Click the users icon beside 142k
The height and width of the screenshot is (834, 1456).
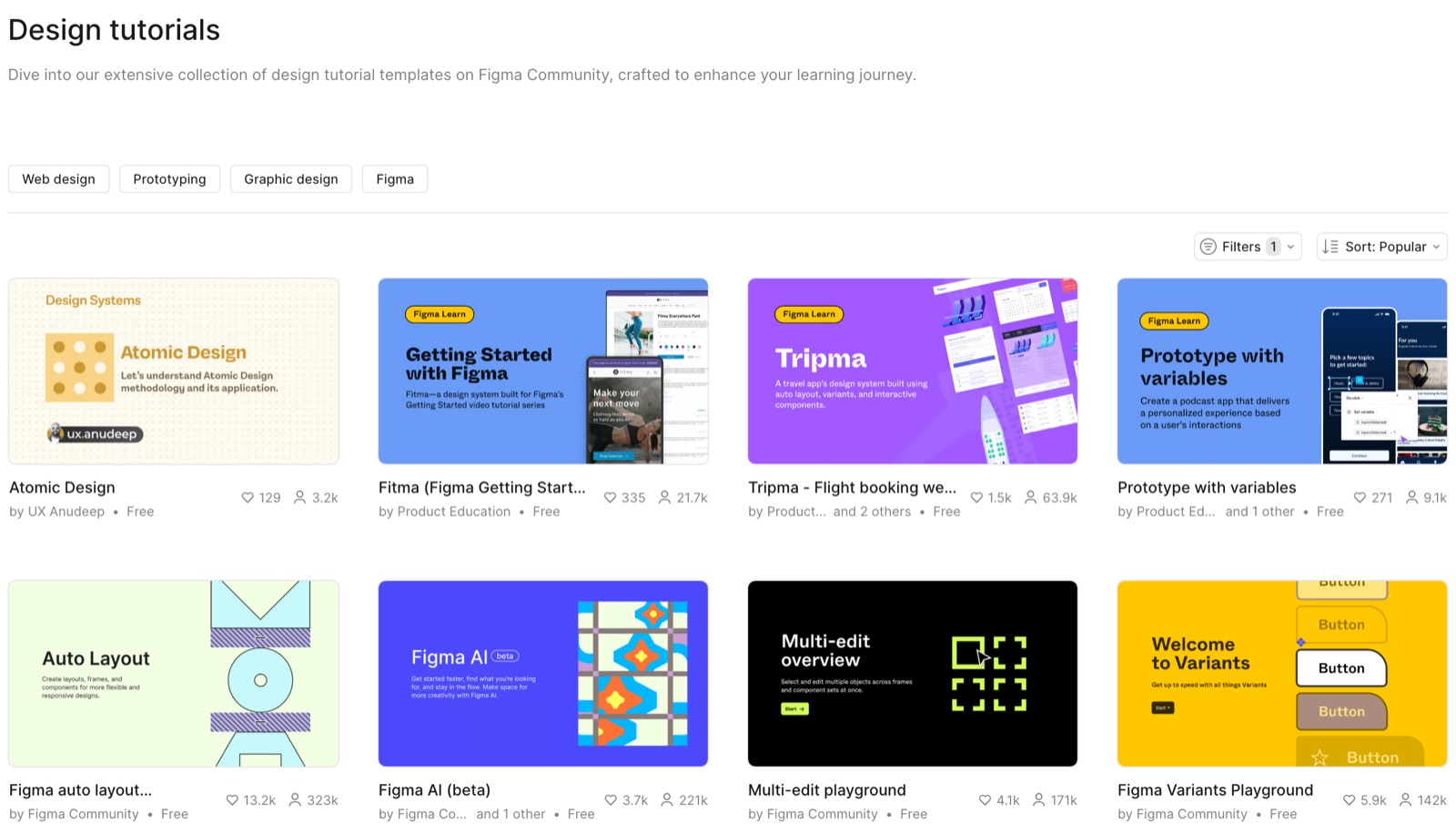1405,799
